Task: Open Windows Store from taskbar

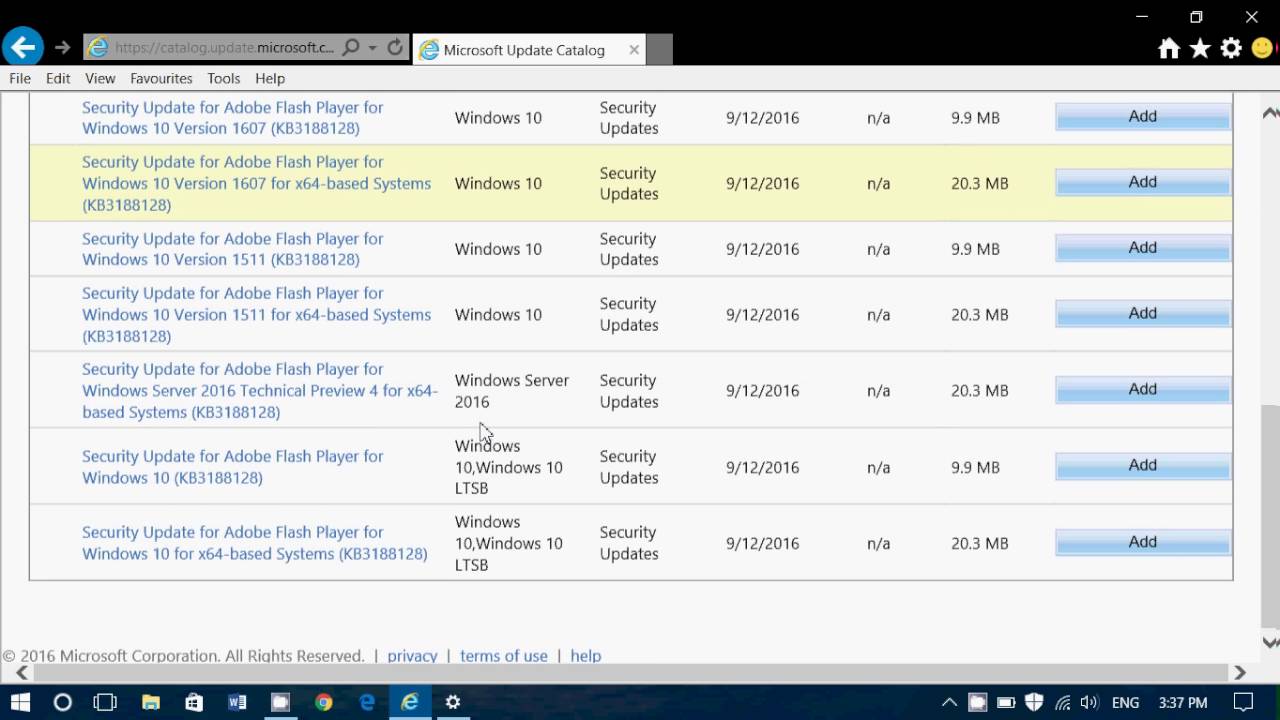Action: (x=193, y=702)
